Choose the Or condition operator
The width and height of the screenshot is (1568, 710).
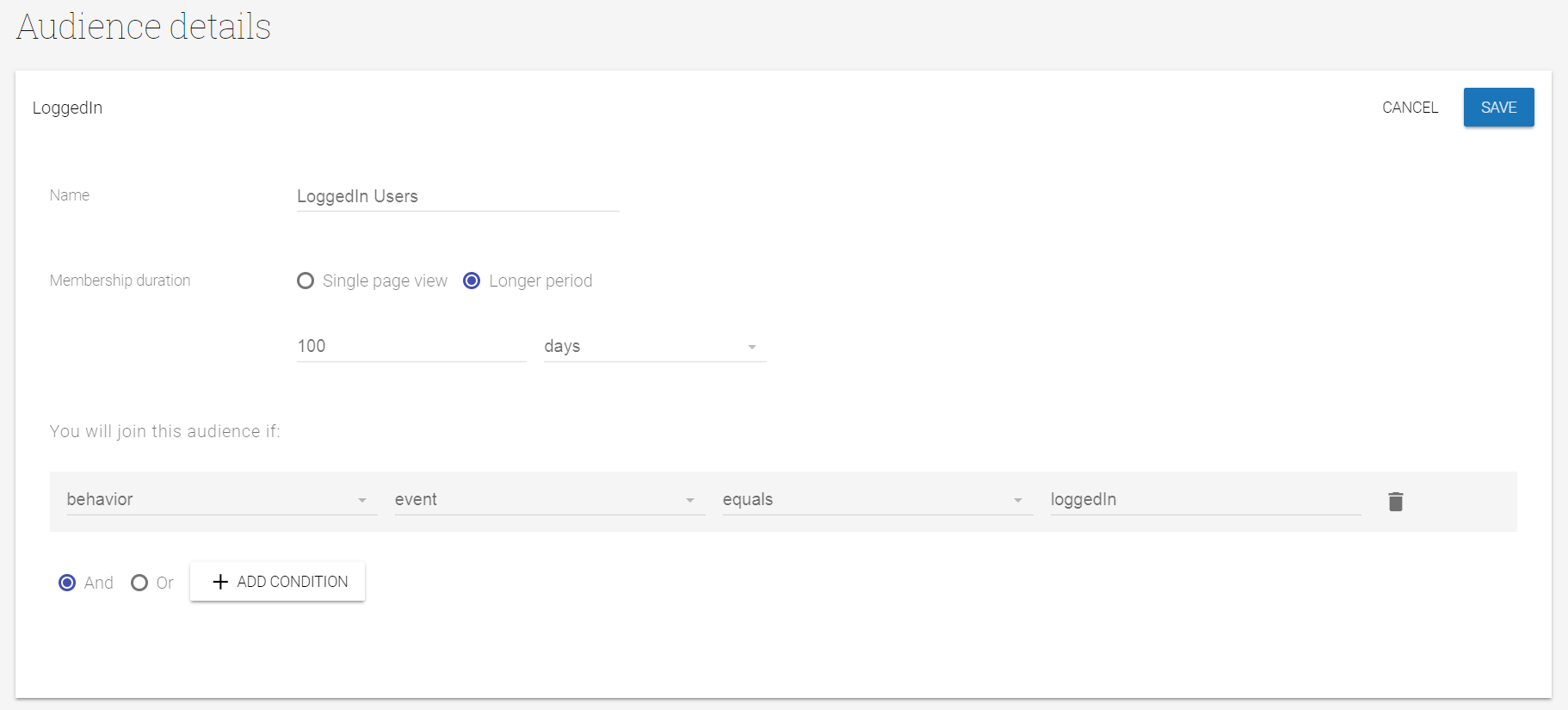click(139, 583)
